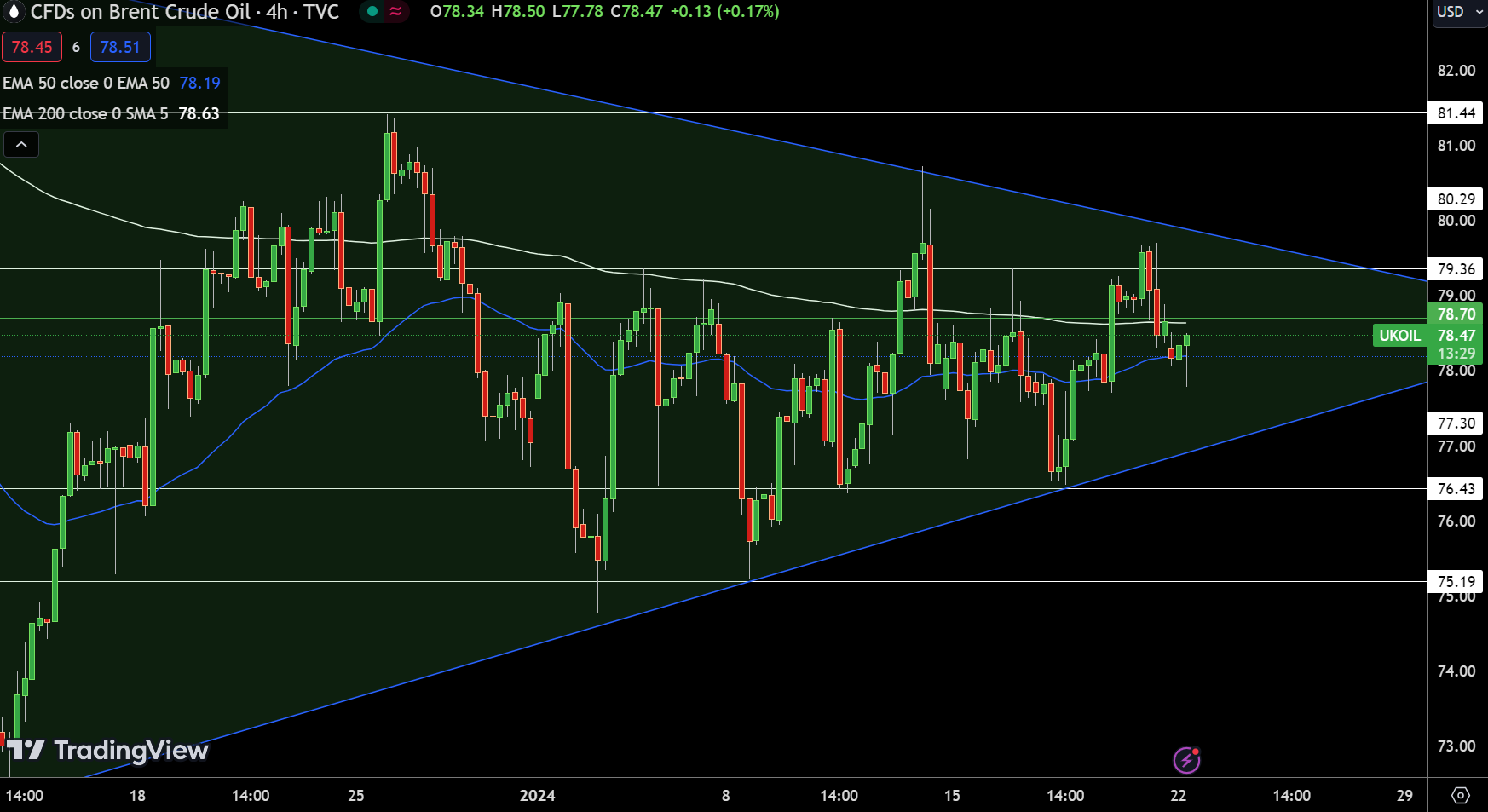1488x812 pixels.
Task: Click the 13:29 countdown timer label
Action: 1456,354
